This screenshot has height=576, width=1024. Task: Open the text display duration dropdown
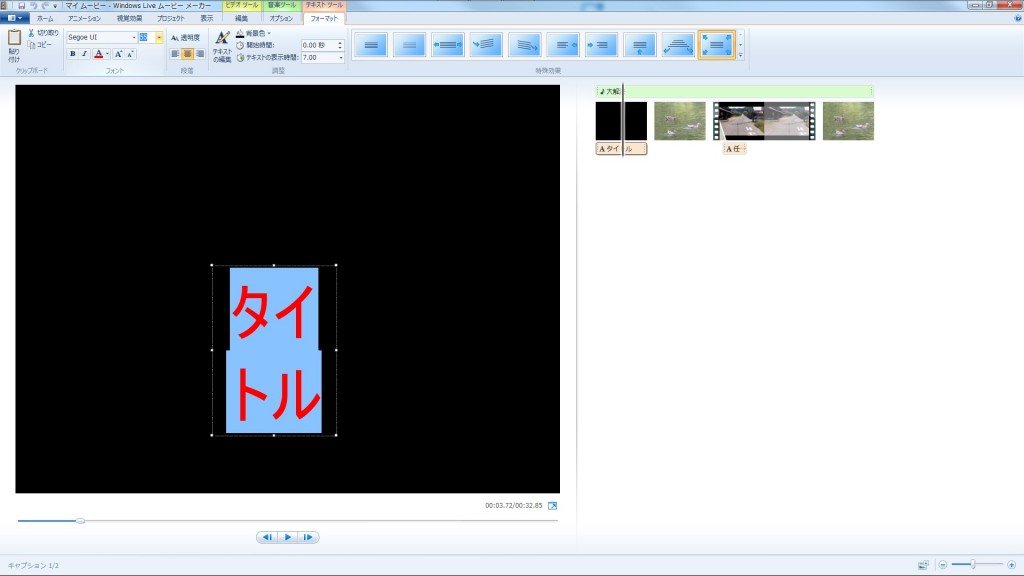point(340,57)
